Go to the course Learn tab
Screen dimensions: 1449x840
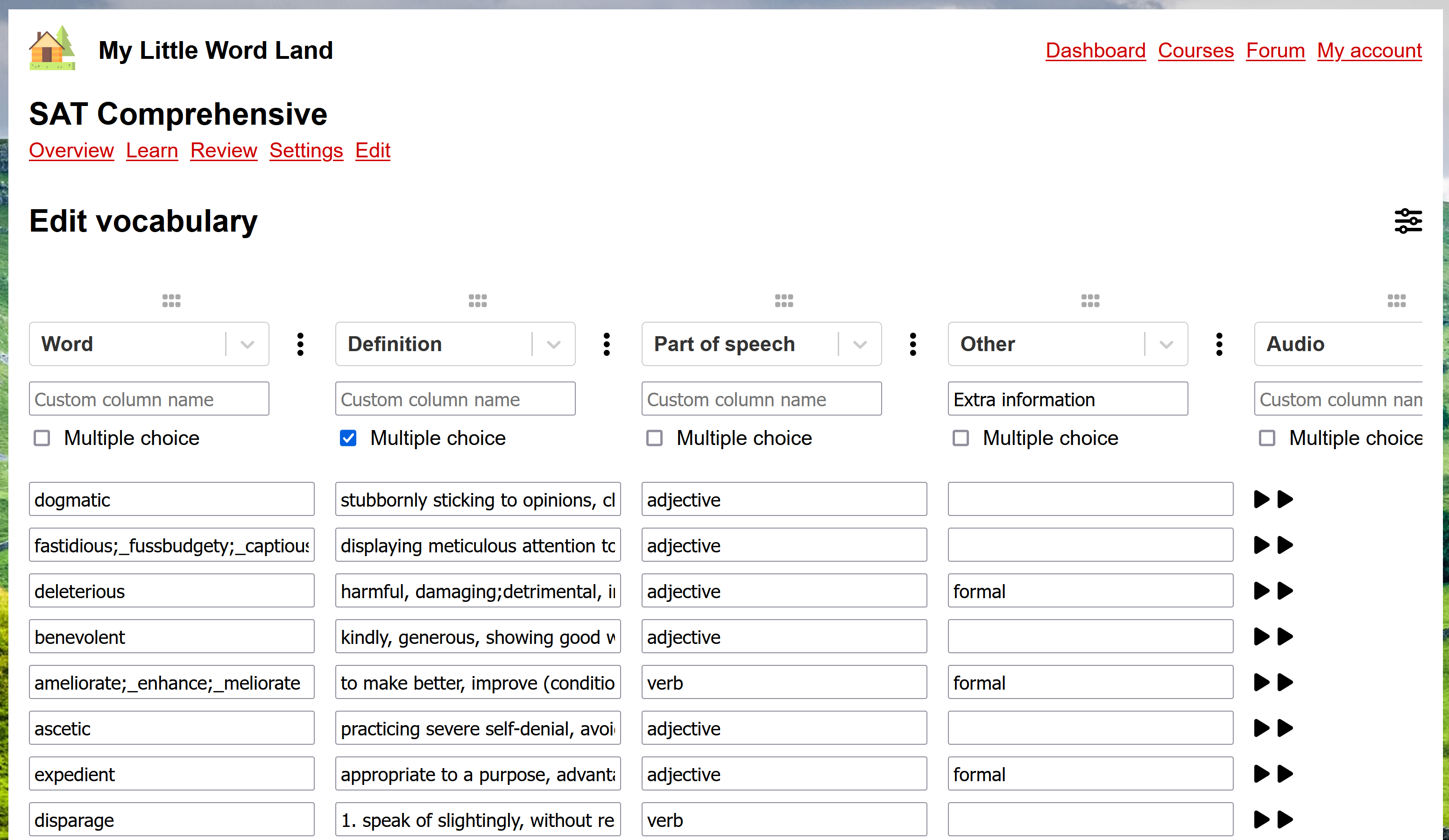point(152,151)
